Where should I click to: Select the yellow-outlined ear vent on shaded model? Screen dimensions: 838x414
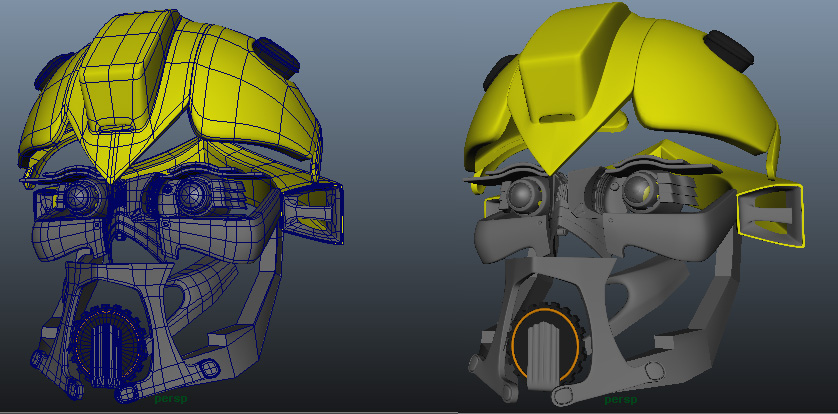770,216
